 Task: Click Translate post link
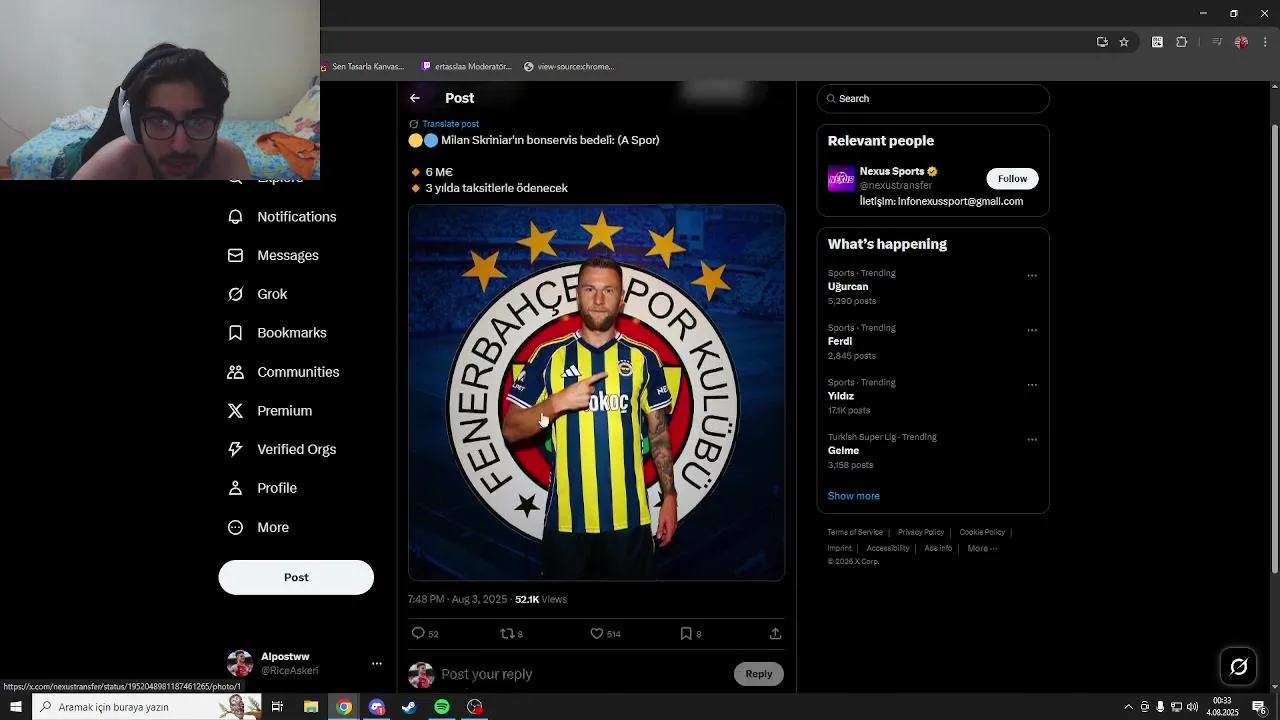450,124
